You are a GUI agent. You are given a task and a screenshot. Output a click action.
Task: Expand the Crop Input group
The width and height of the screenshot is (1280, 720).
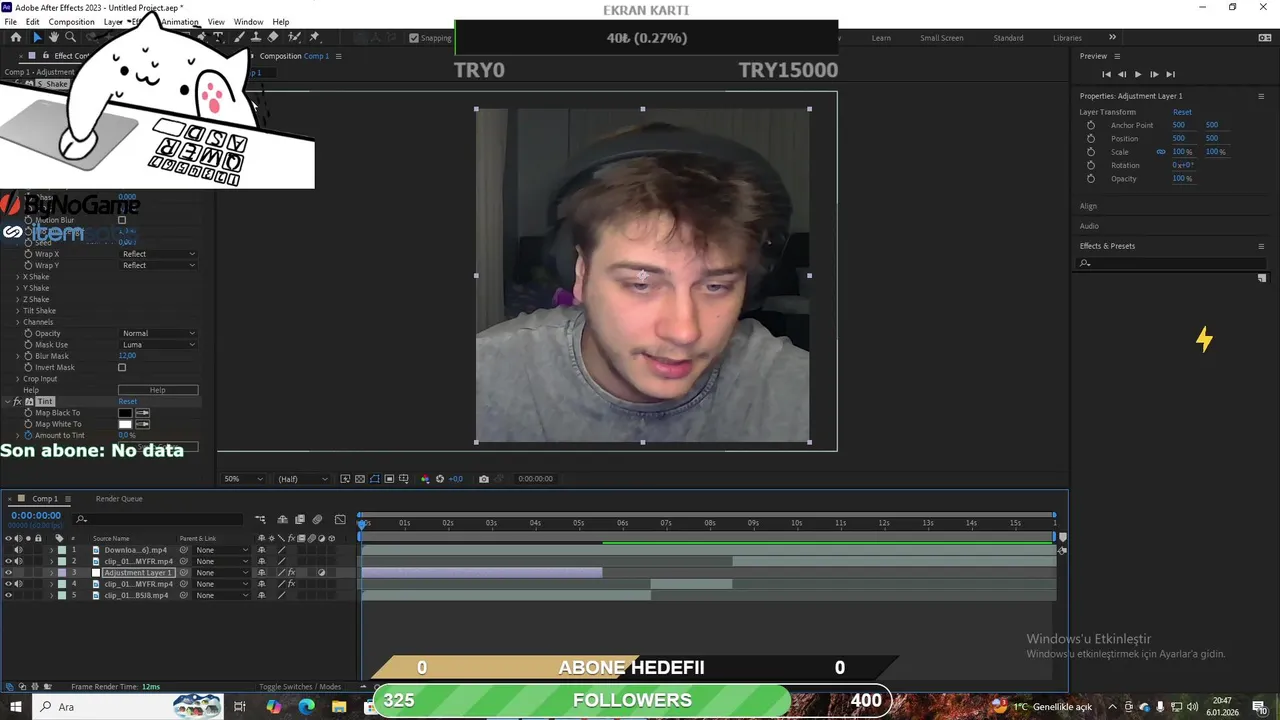tap(18, 379)
